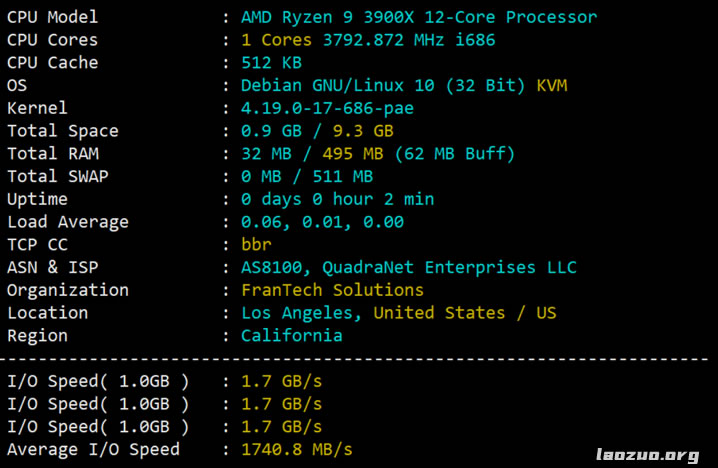Click the CPU Cores label
The height and width of the screenshot is (468, 718).
[x=52, y=40]
